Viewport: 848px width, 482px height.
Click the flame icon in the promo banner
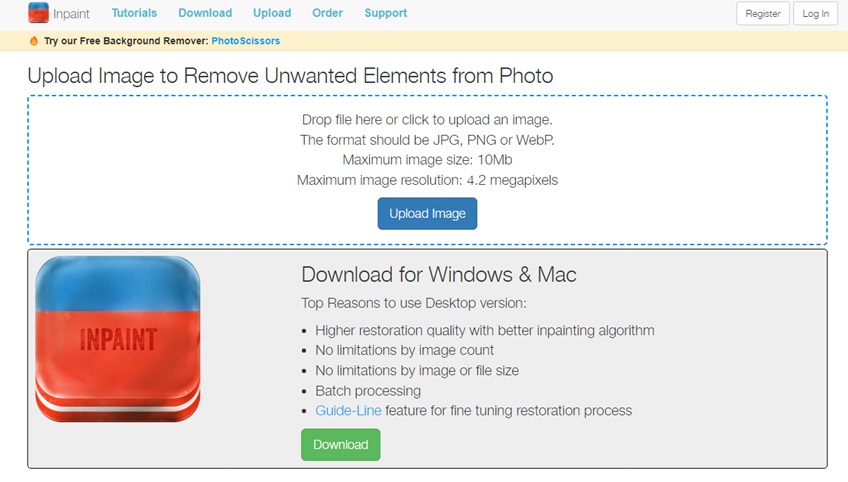34,41
